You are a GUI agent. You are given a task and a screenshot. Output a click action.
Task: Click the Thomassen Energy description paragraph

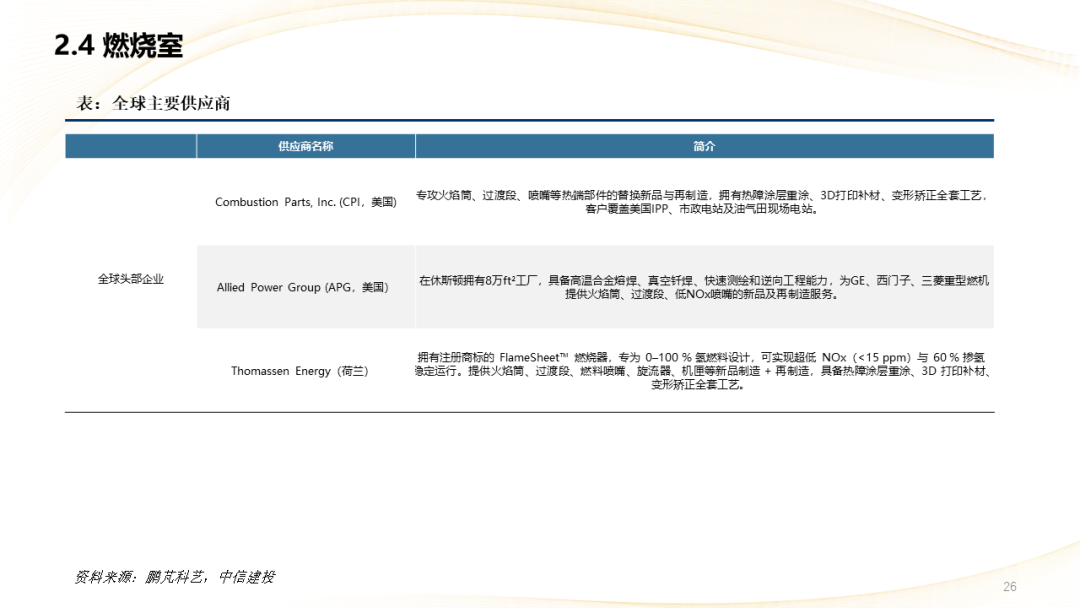[704, 370]
